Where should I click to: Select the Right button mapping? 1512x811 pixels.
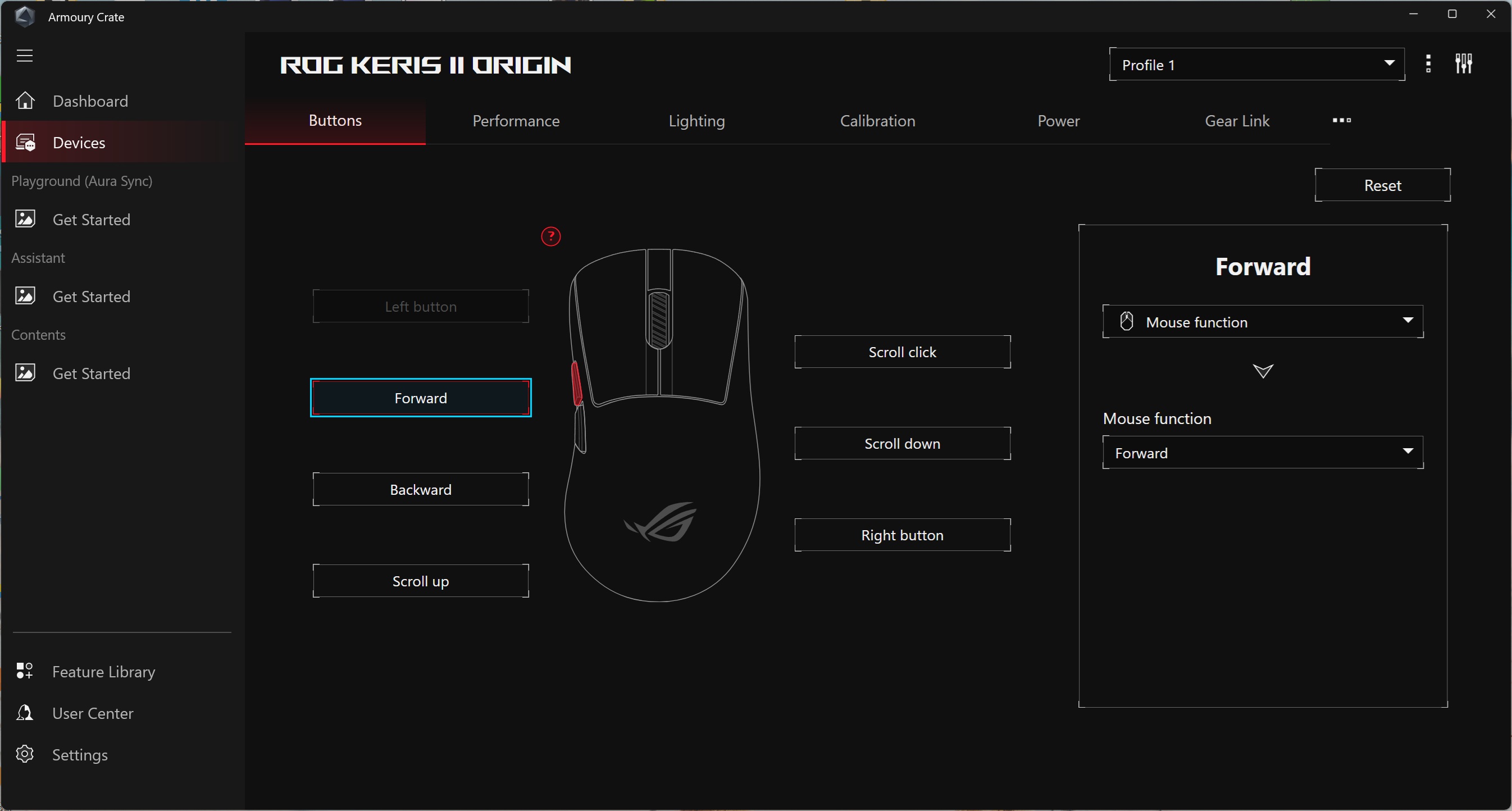point(902,535)
